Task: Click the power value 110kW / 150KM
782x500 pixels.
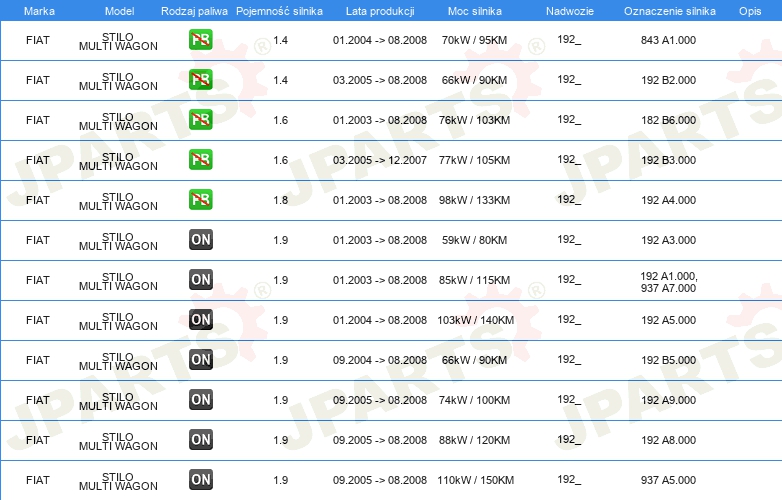Action: click(x=475, y=480)
